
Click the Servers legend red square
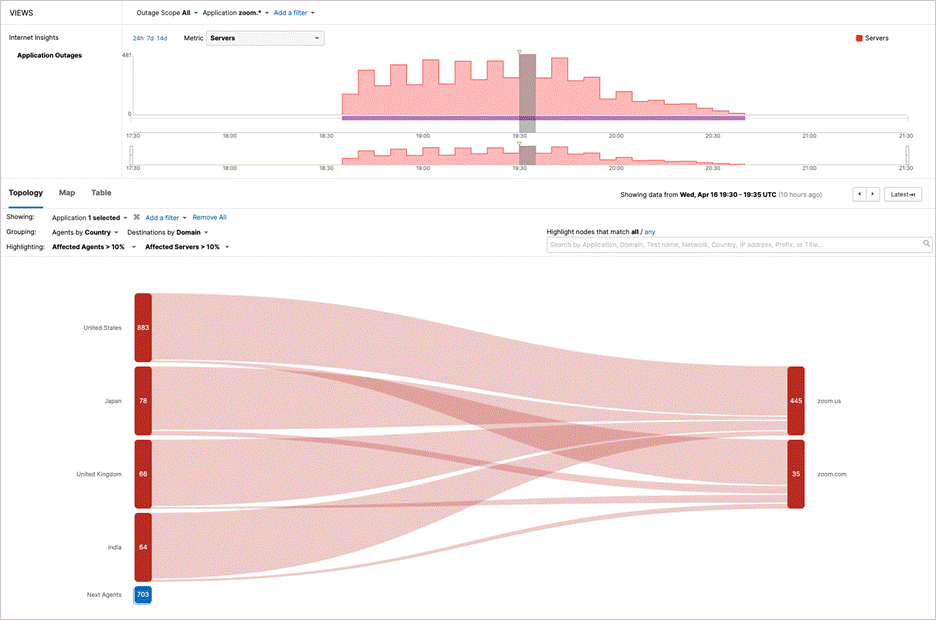point(858,38)
